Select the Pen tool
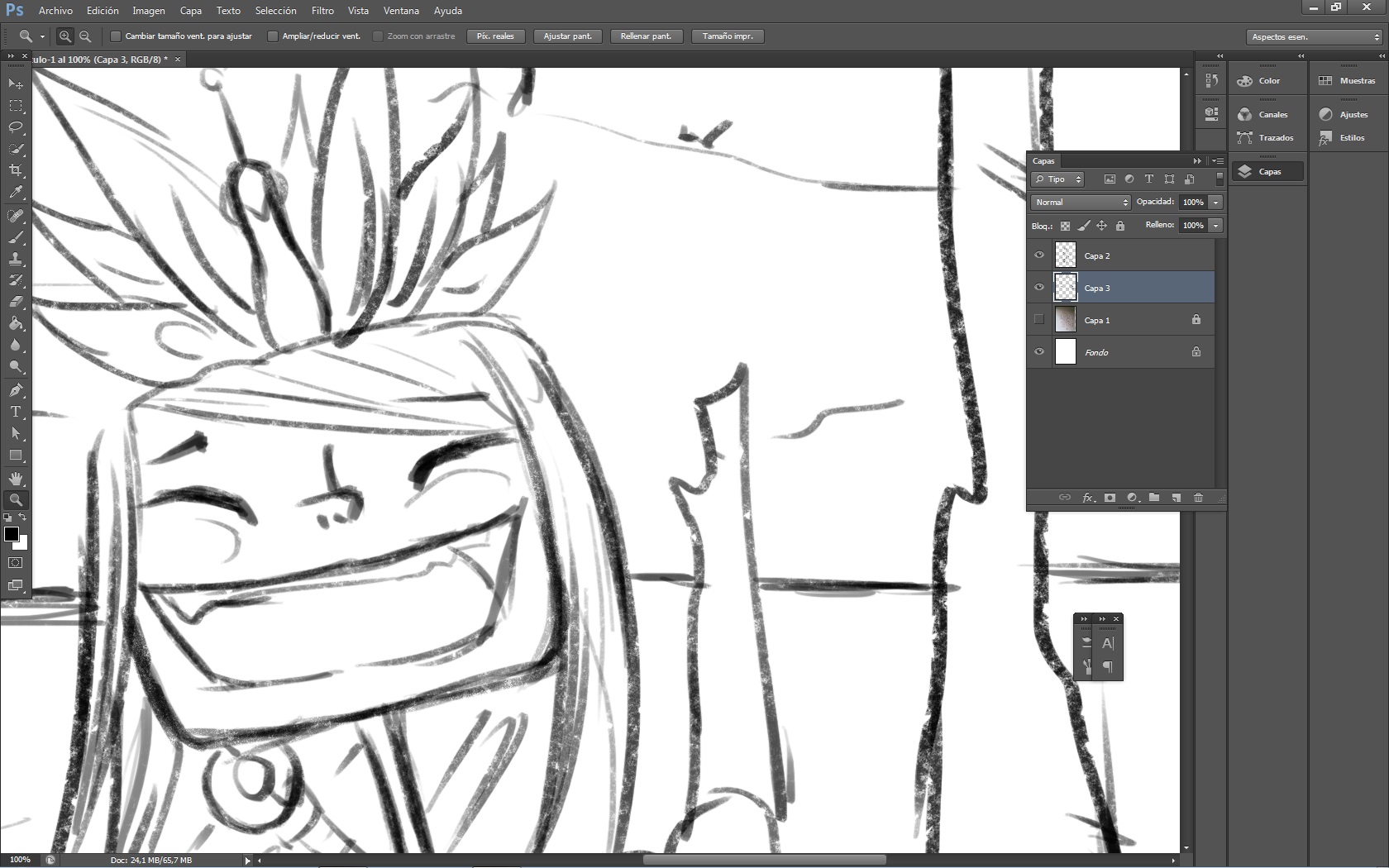Viewport: 1389px width, 868px height. pos(15,390)
